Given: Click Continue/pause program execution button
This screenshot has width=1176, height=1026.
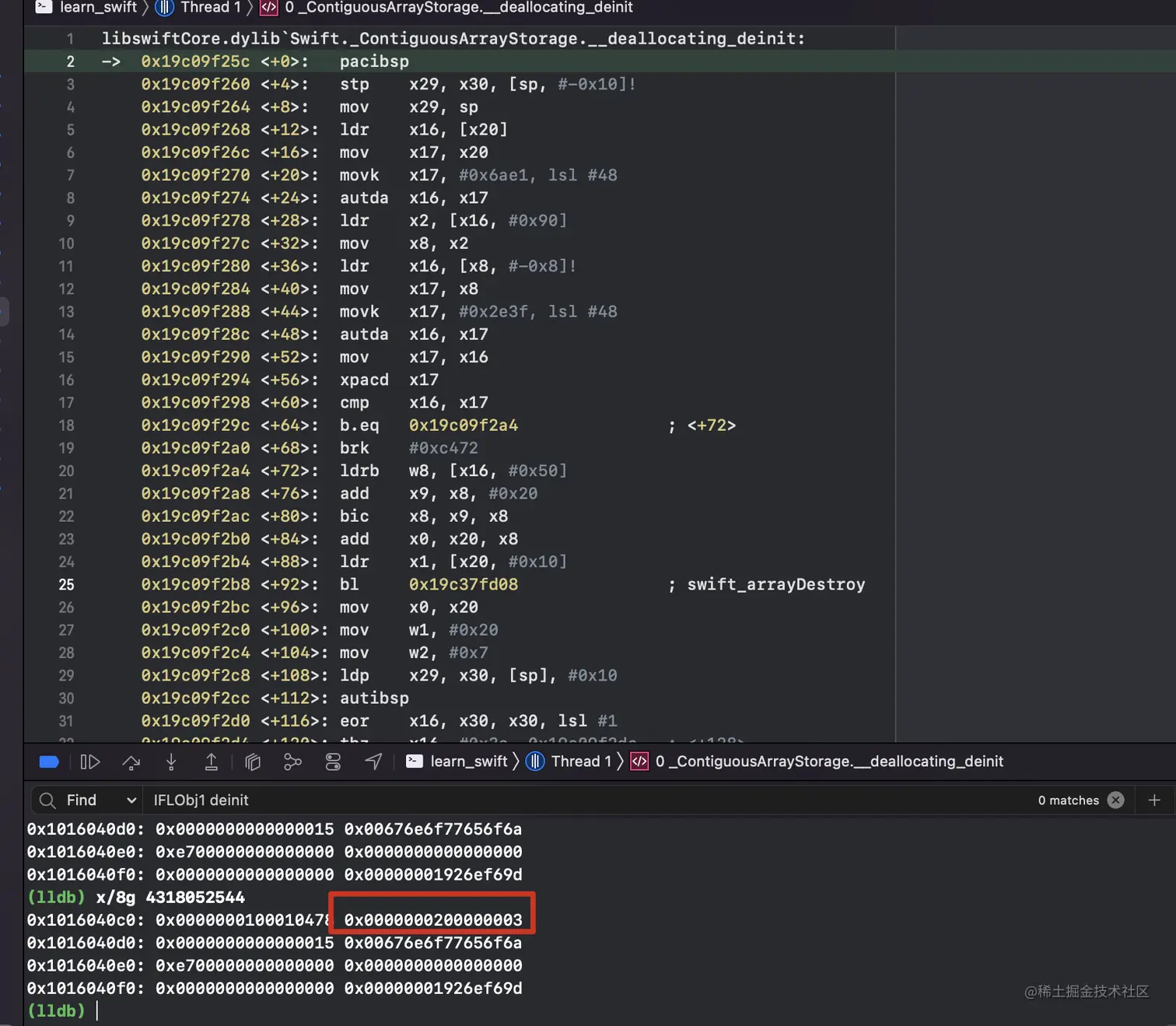Looking at the screenshot, I should (90, 762).
